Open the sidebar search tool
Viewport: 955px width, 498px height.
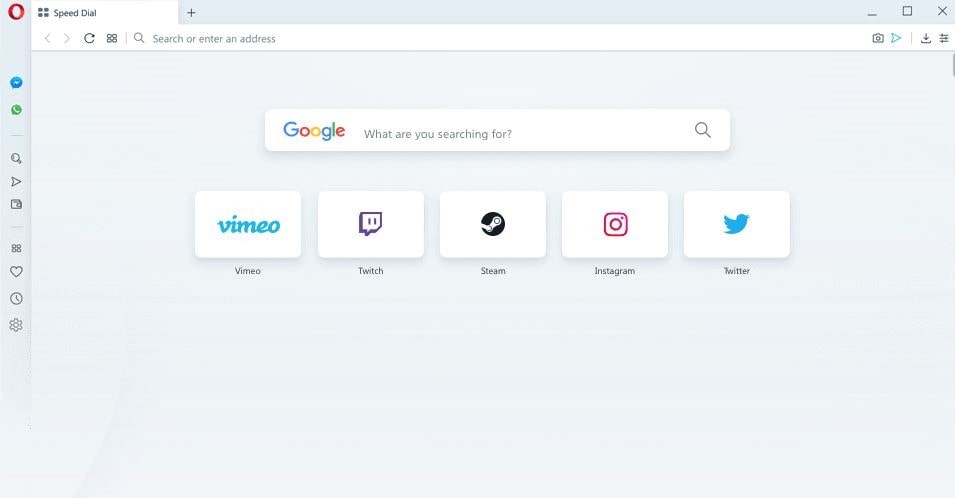[x=16, y=158]
